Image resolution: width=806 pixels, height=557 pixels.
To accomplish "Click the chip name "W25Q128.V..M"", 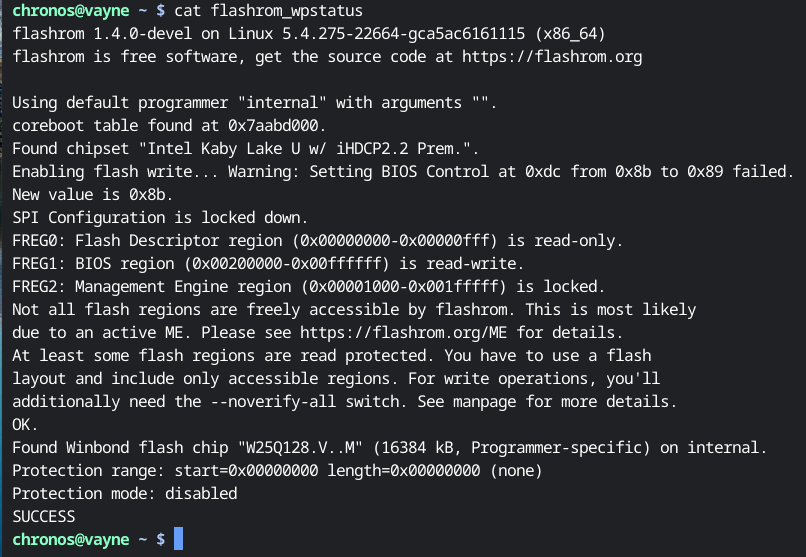I will point(300,448).
